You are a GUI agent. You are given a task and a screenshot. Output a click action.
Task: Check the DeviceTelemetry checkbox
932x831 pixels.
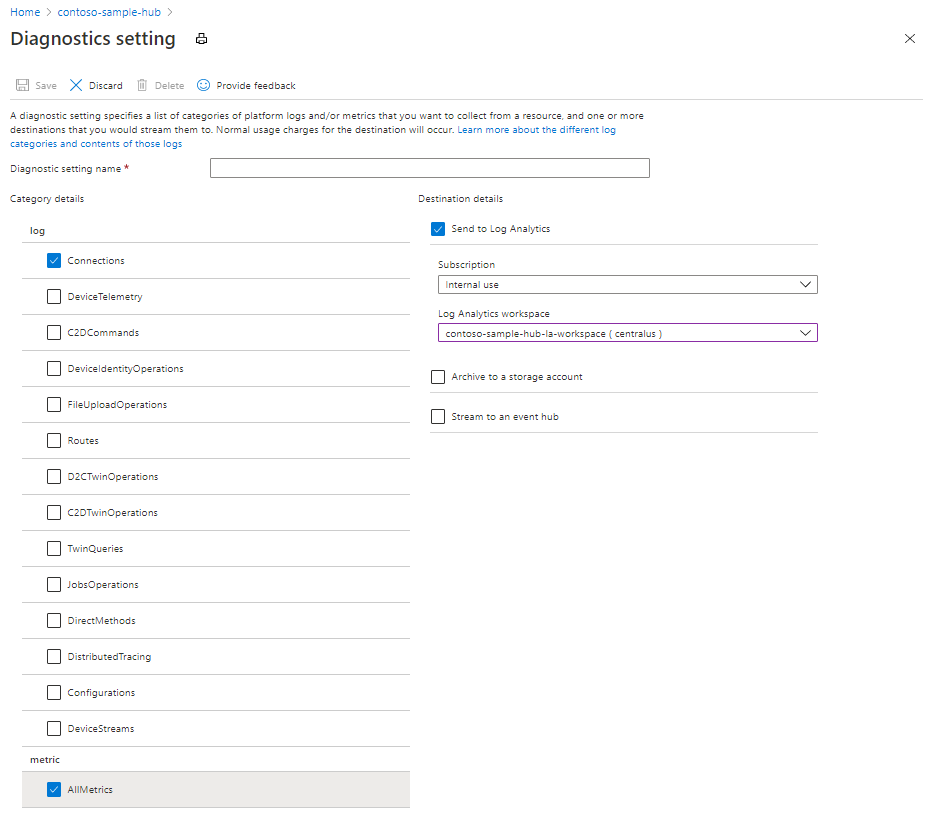coord(54,297)
